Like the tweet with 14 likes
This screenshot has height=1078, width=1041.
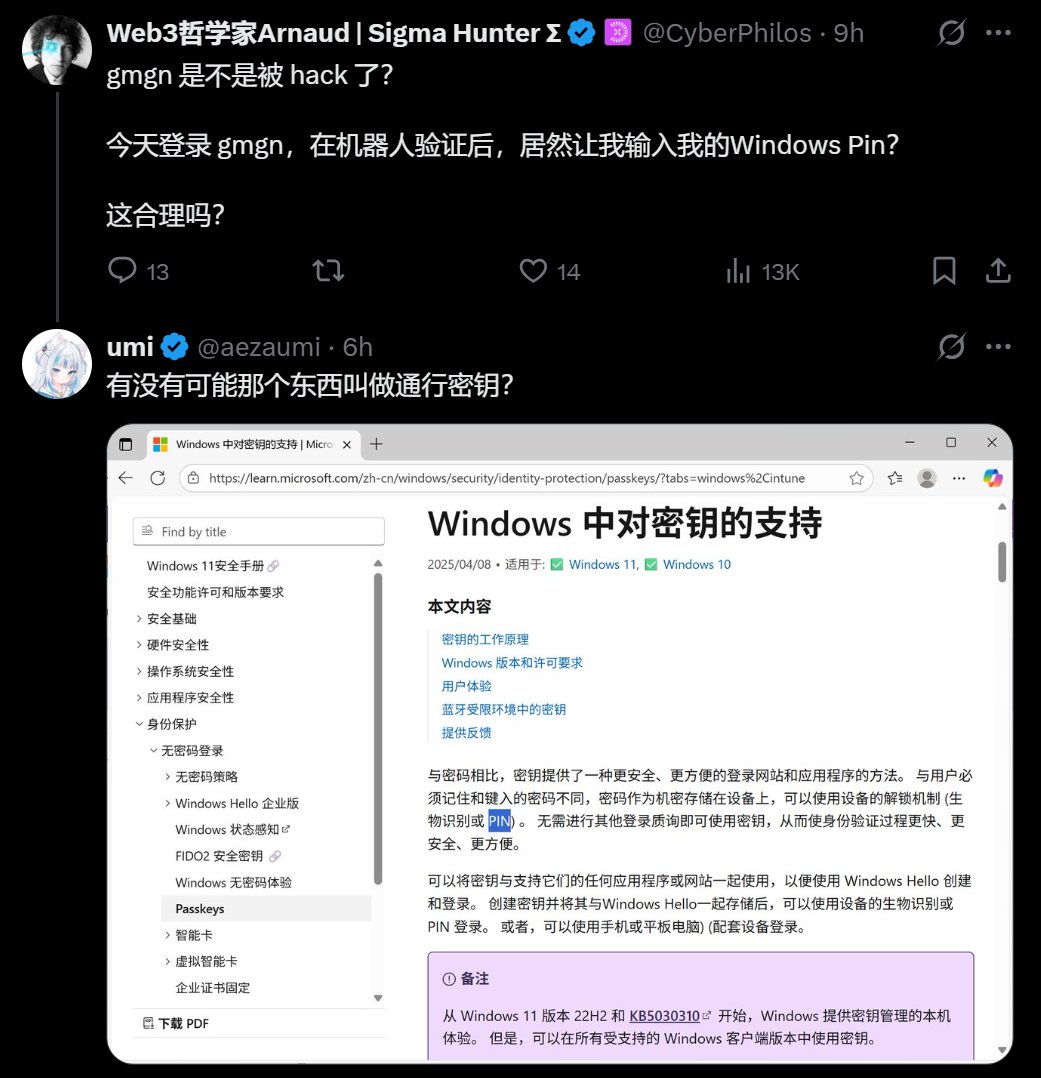click(x=533, y=271)
